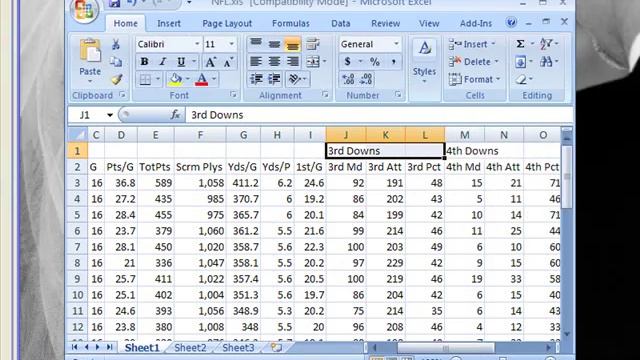Viewport: 640px width, 360px height.
Task: Open the Paste options arrow
Action: pyautogui.click(x=90, y=82)
